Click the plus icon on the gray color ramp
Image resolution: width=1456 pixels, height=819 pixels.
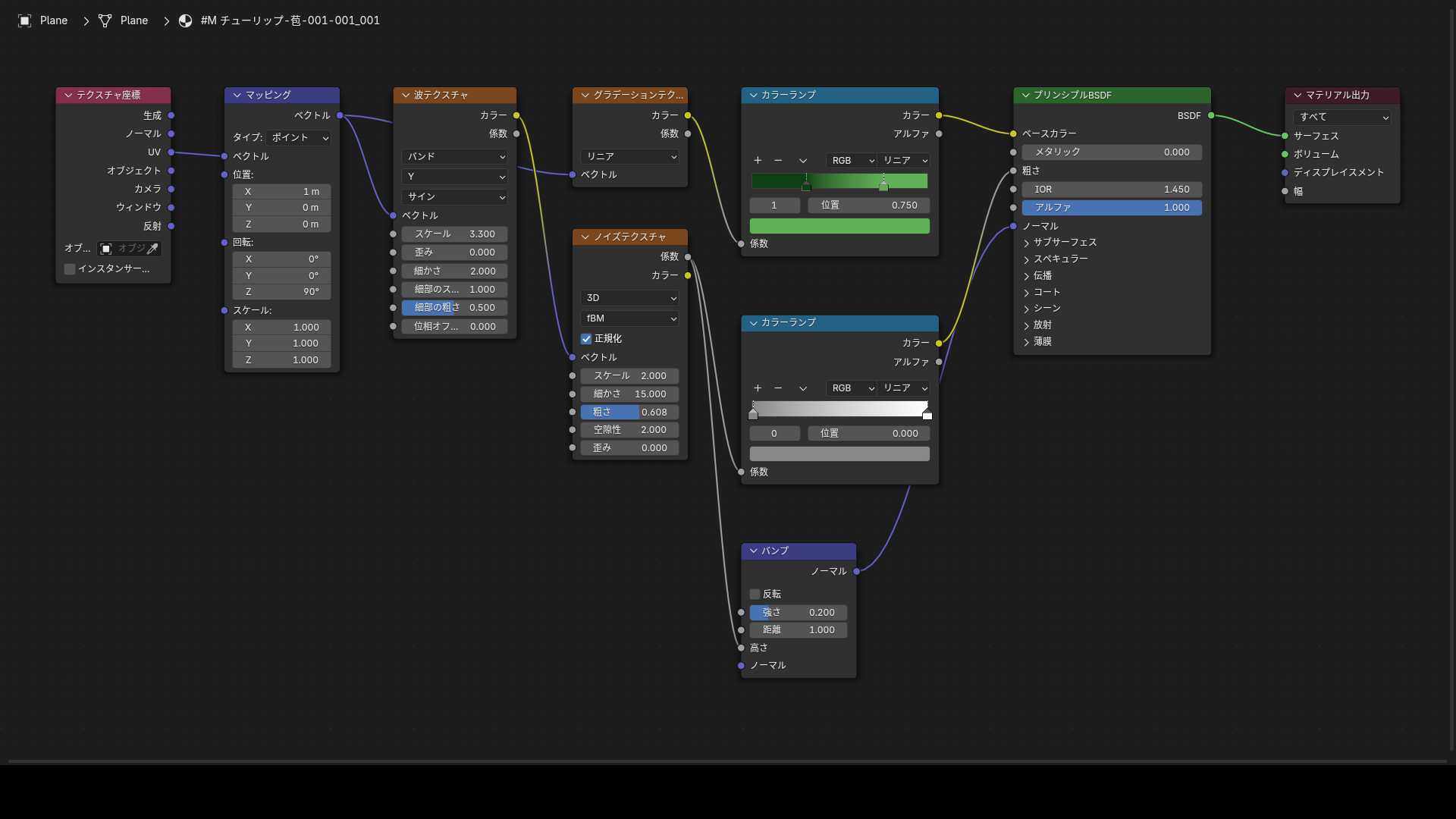[x=758, y=388]
